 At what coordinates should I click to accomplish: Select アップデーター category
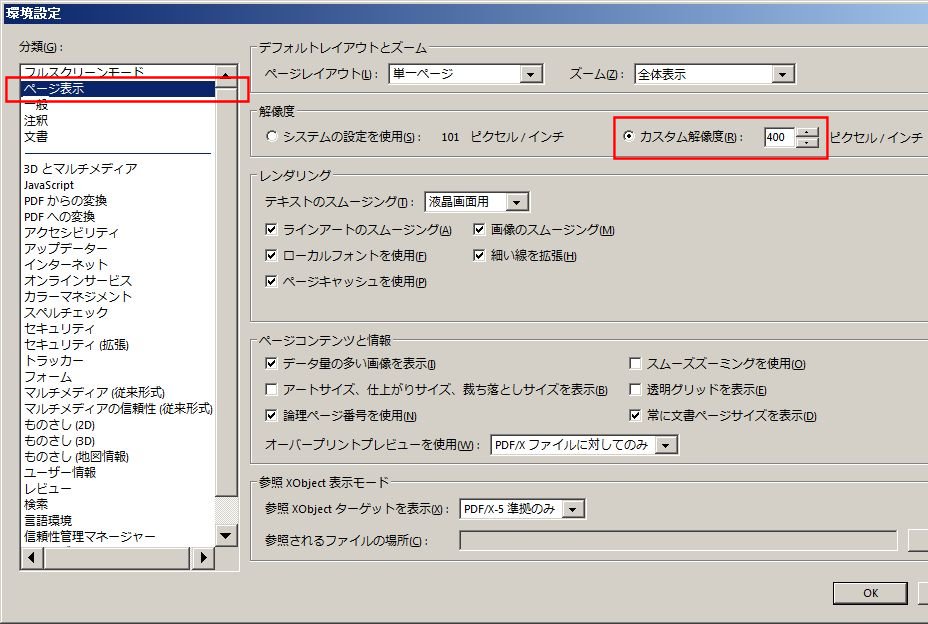point(66,249)
